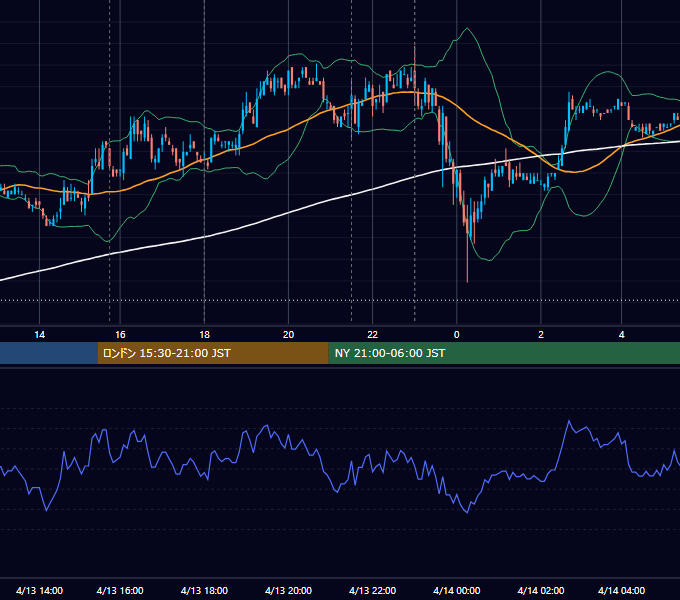Click the 14 hour axis label
Viewport: 680px width, 600px height.
coord(39,335)
